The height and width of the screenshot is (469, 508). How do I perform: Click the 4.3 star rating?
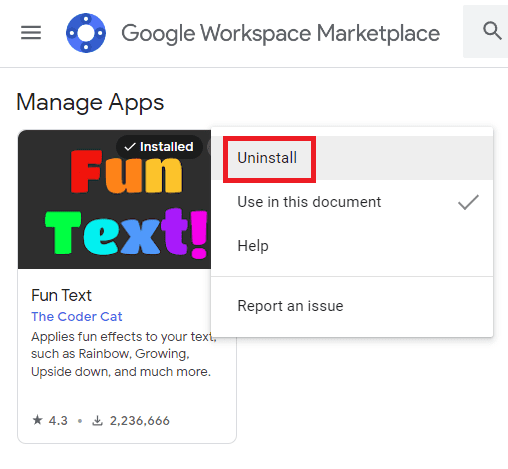(x=50, y=420)
